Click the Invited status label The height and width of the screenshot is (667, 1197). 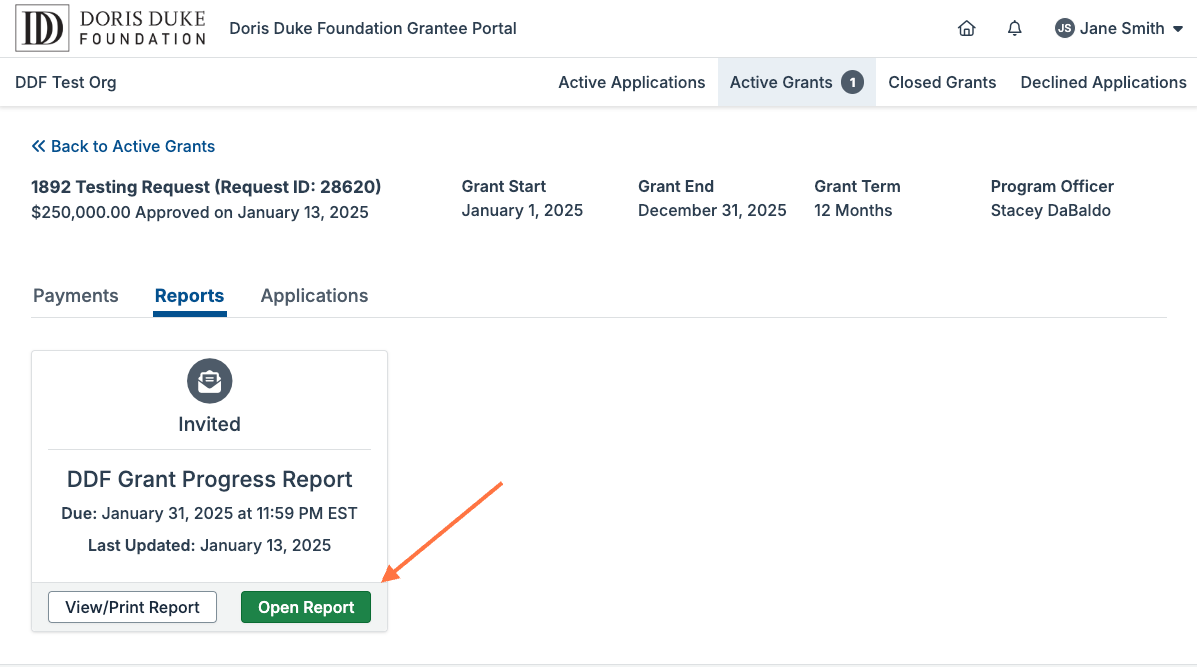pyautogui.click(x=209, y=424)
